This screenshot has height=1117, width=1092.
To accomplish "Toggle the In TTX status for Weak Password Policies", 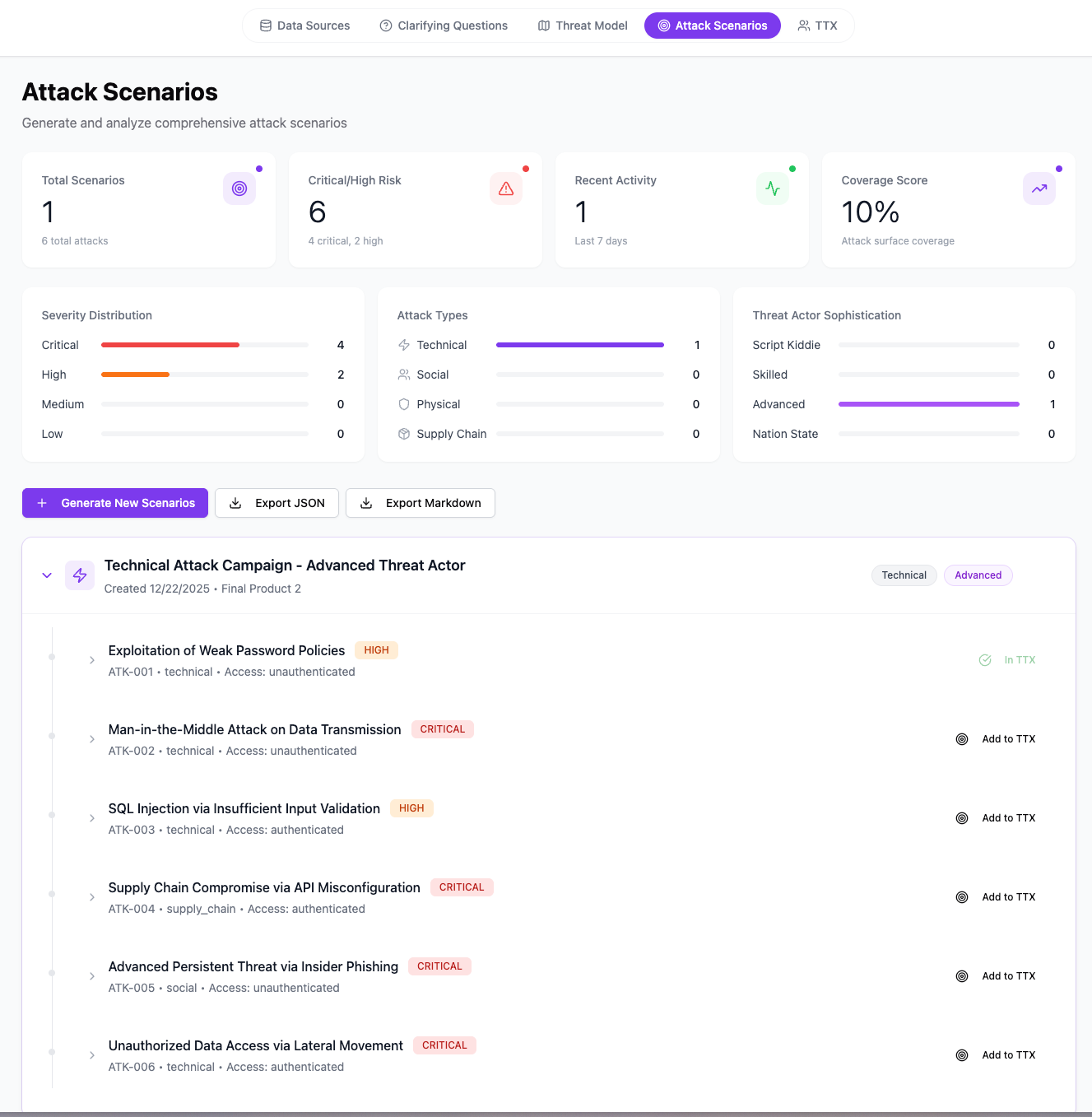I will (1007, 660).
